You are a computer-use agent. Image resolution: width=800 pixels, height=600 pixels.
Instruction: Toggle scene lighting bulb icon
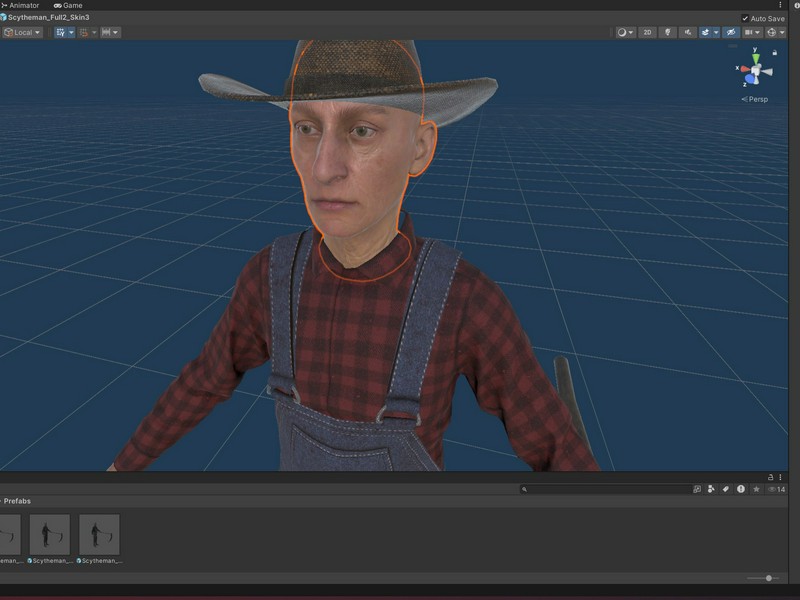(667, 32)
